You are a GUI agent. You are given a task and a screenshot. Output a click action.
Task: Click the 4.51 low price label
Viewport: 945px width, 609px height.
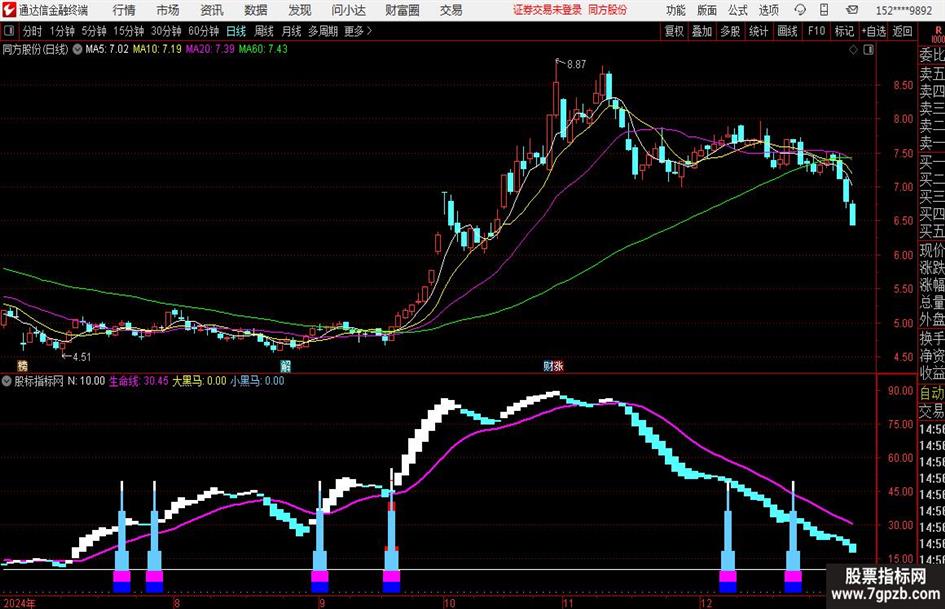tap(81, 357)
